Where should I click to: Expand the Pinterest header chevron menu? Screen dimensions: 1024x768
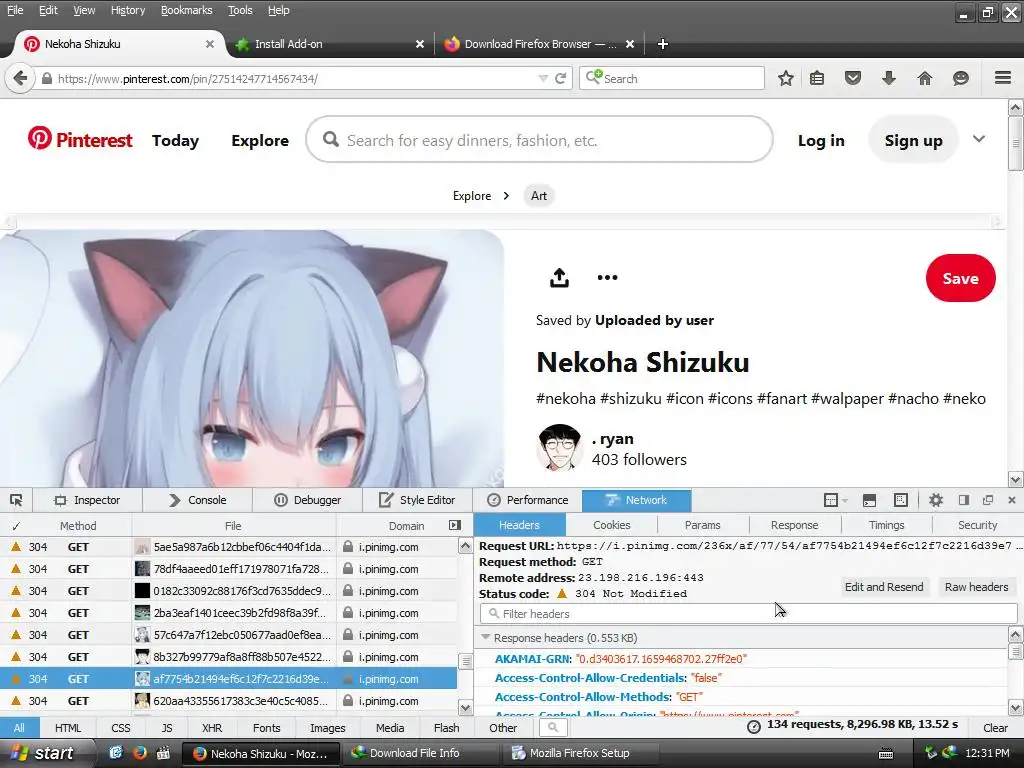tap(978, 139)
